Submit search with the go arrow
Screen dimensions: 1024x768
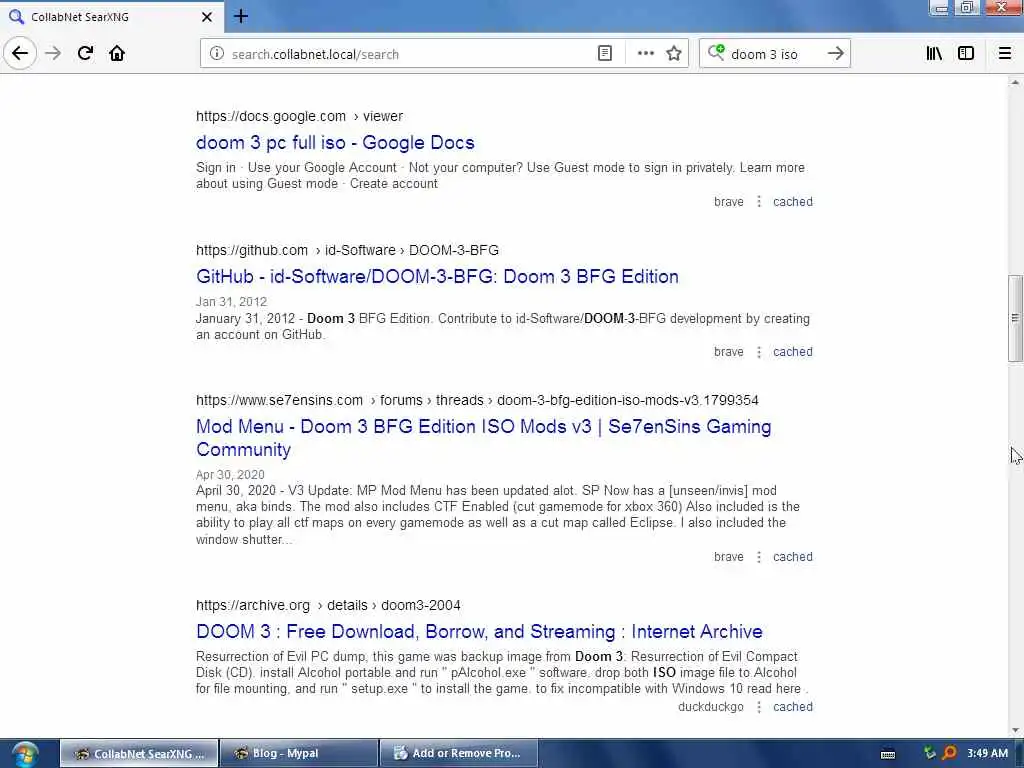pos(835,54)
